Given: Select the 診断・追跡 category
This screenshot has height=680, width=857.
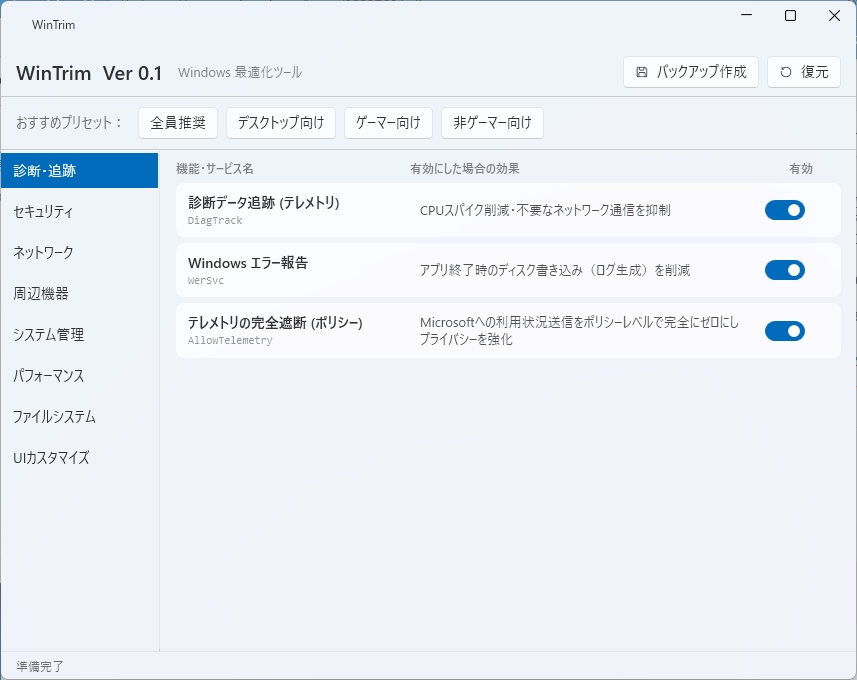Looking at the screenshot, I should pos(79,171).
